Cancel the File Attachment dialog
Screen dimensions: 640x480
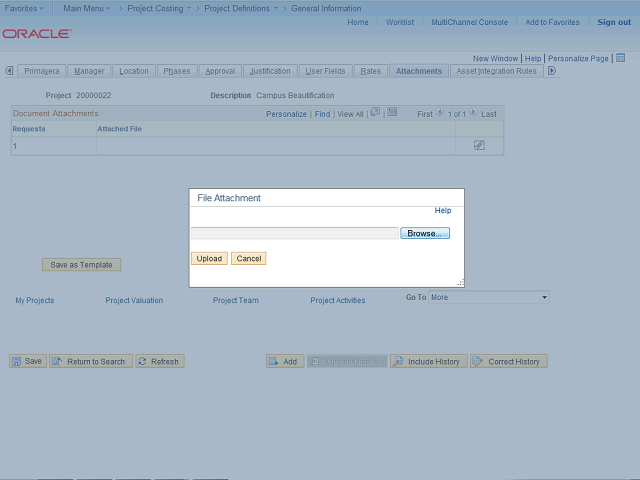pyautogui.click(x=249, y=258)
